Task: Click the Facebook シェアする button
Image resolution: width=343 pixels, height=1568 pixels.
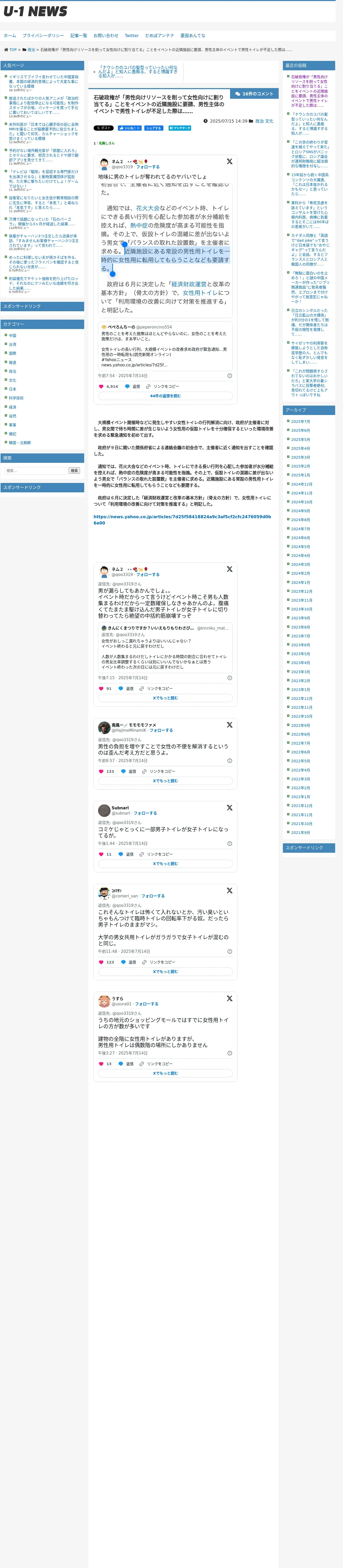Action: (153, 128)
